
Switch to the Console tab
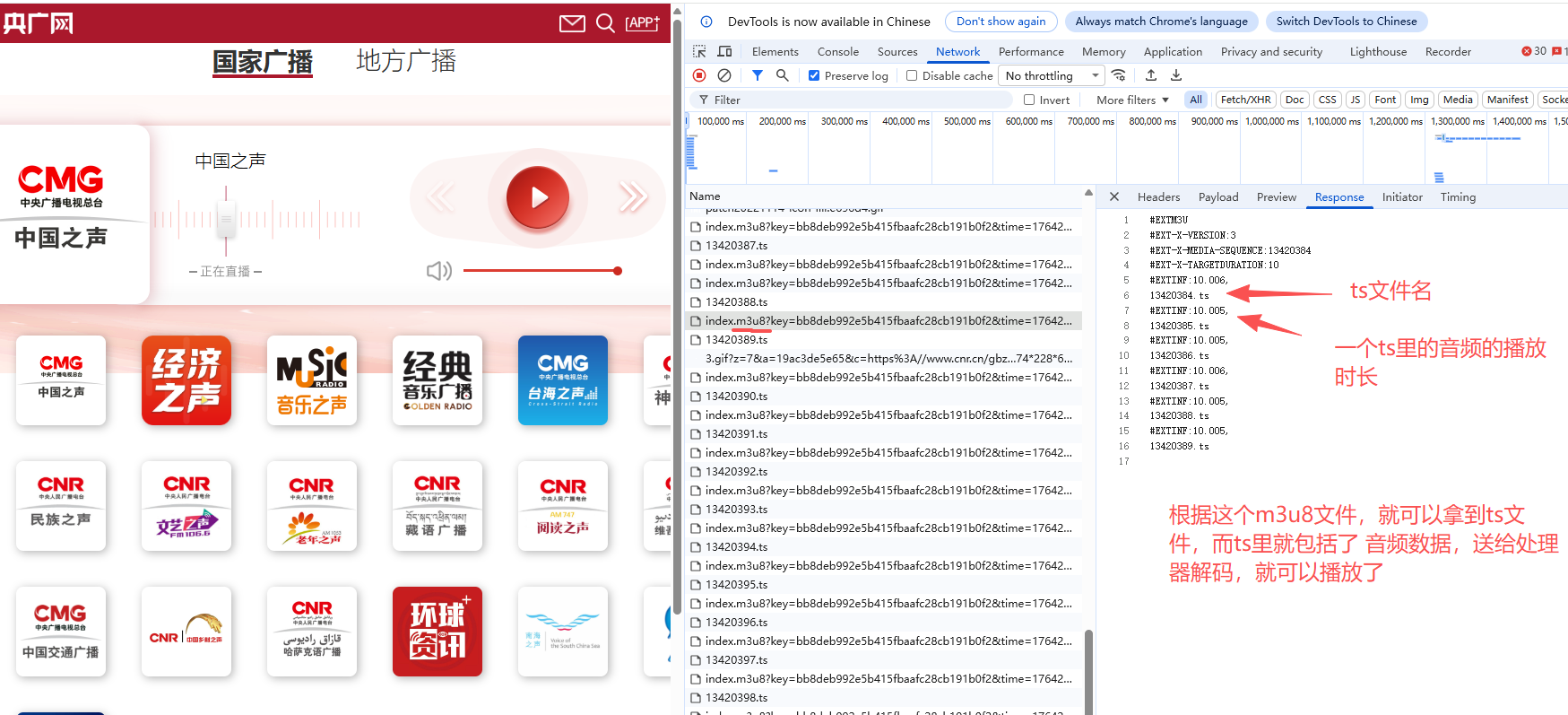click(x=837, y=52)
